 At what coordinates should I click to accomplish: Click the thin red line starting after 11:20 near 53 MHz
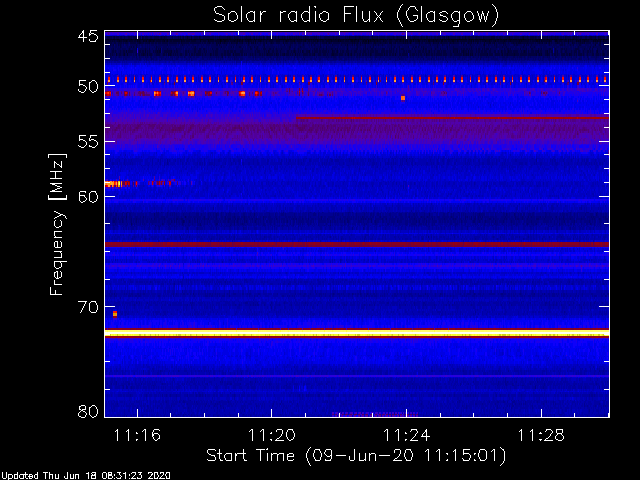coord(452,118)
